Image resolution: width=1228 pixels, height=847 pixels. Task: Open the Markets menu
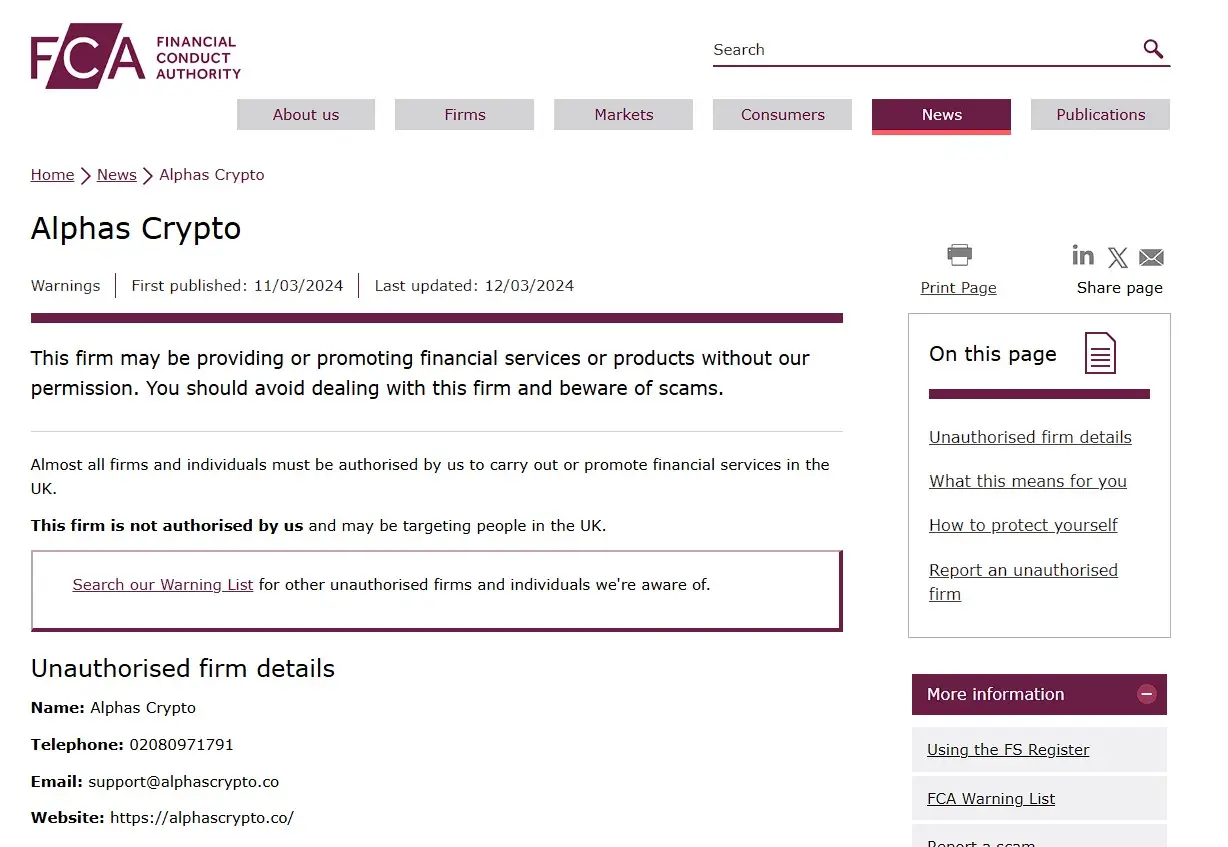point(624,115)
